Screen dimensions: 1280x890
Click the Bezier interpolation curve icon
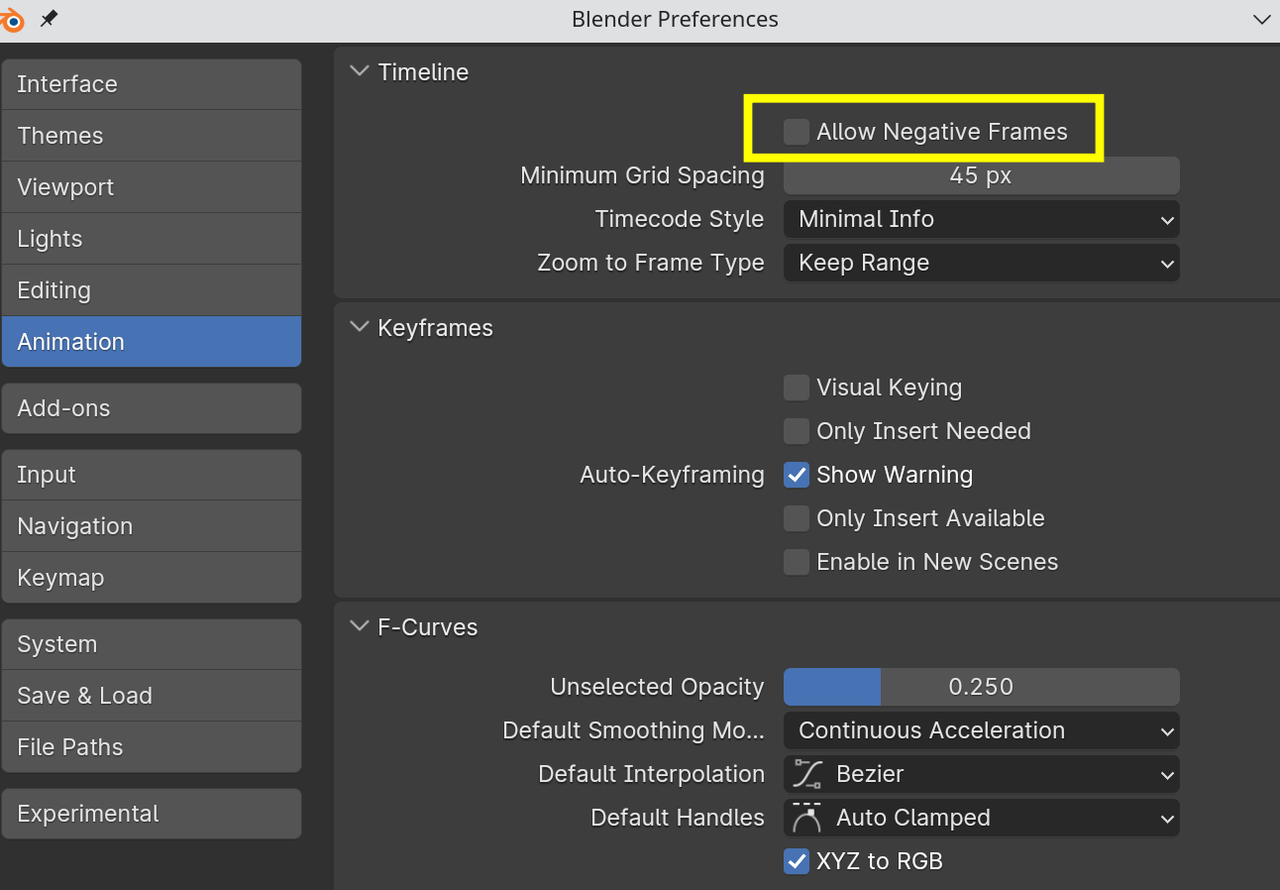[807, 774]
